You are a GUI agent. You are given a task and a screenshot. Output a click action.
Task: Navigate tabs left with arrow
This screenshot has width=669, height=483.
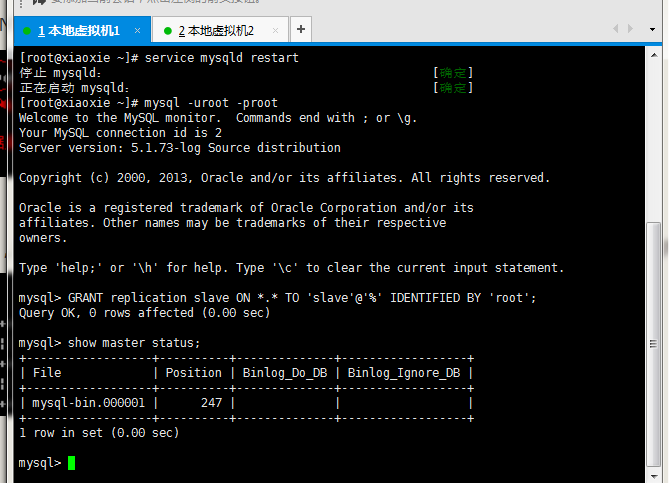615,29
